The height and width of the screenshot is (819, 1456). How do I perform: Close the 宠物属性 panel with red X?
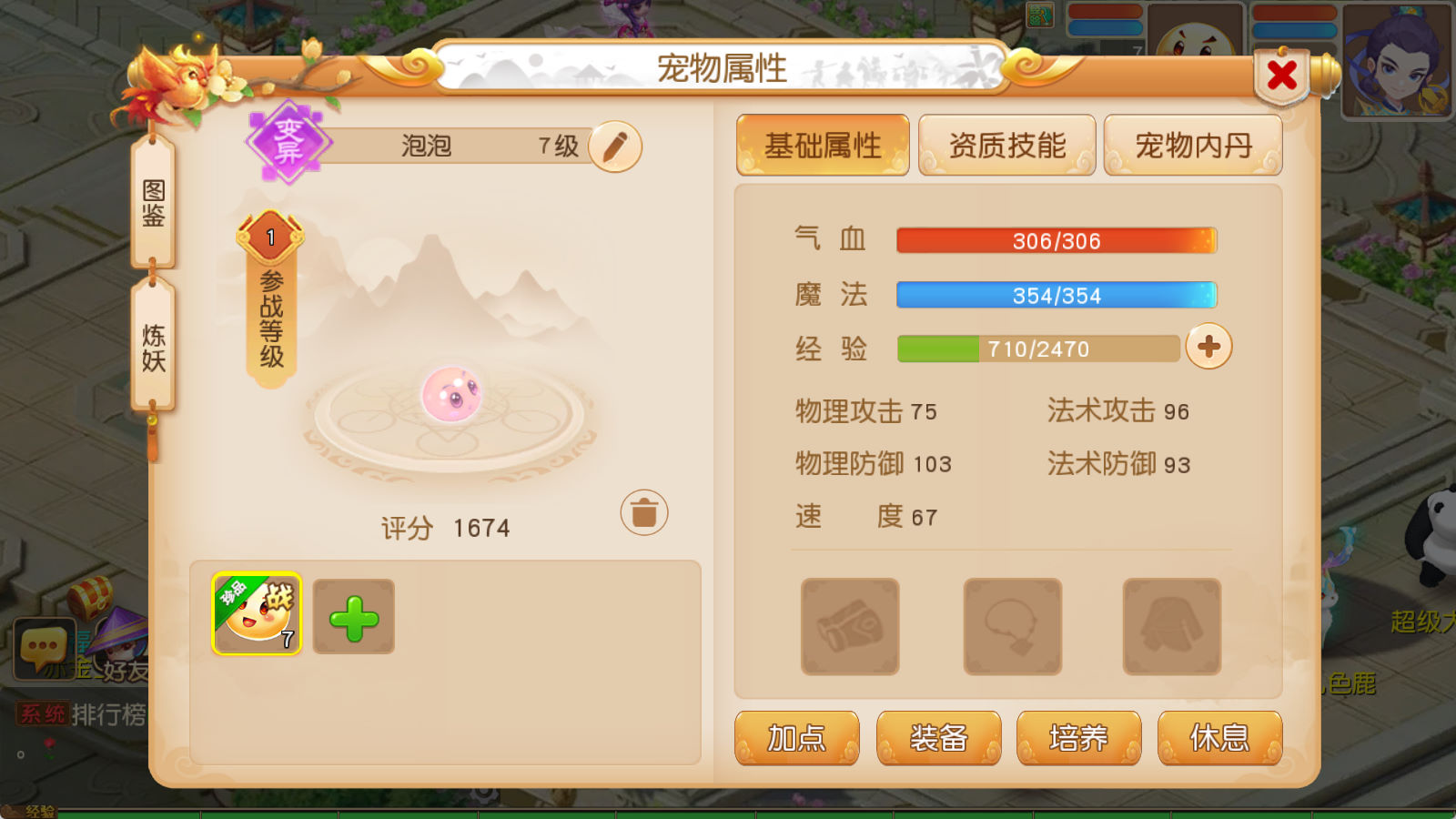click(x=1281, y=76)
